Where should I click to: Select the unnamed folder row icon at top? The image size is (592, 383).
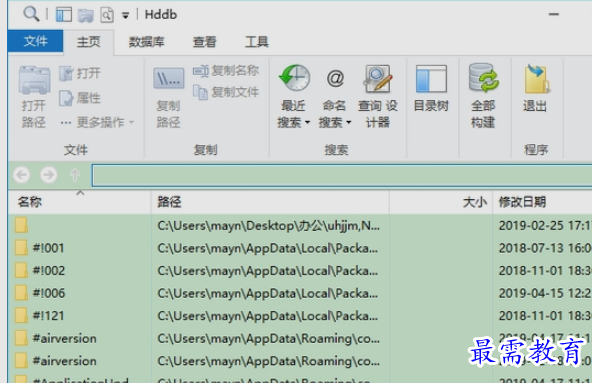click(x=22, y=225)
